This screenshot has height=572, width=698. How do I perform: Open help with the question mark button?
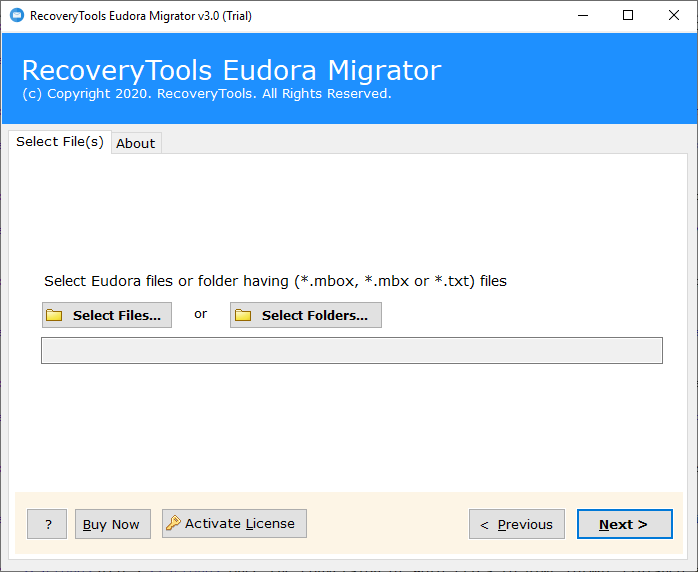[x=47, y=524]
